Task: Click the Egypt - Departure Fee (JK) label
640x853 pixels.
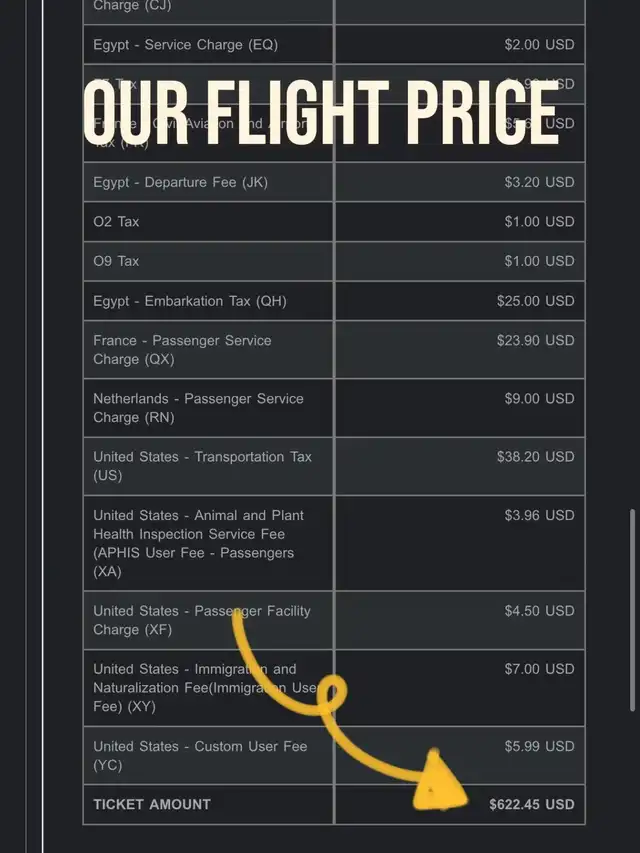Action: click(x=180, y=182)
